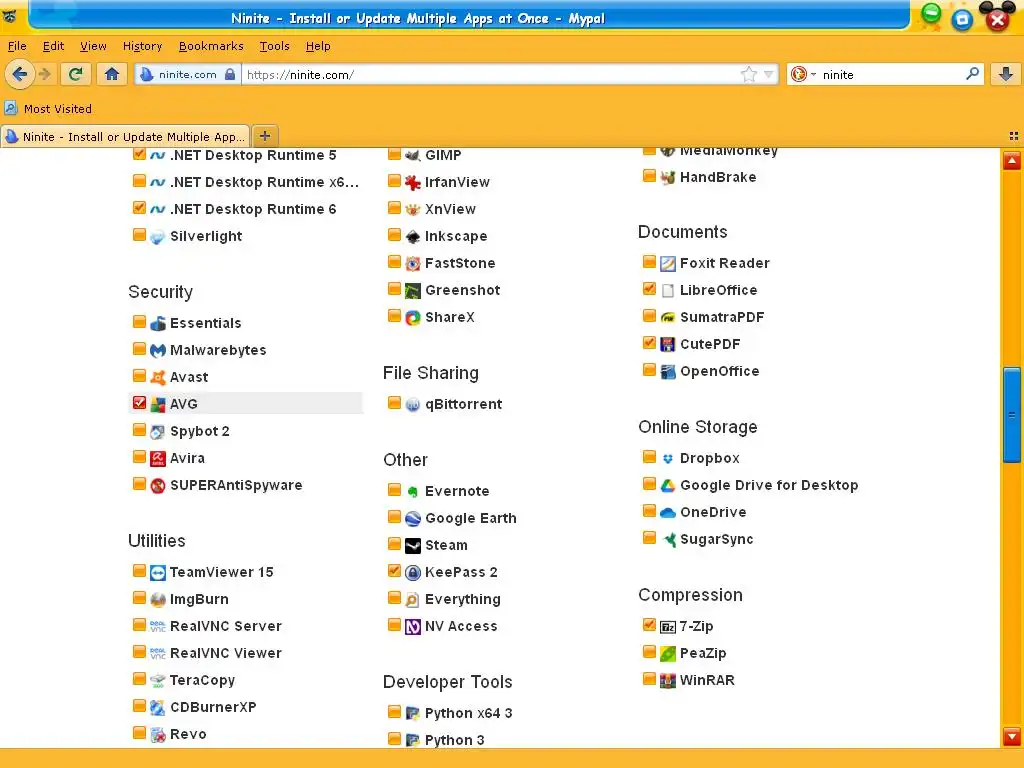The image size is (1024, 768).
Task: Click the OneDrive cloud icon
Action: (667, 513)
